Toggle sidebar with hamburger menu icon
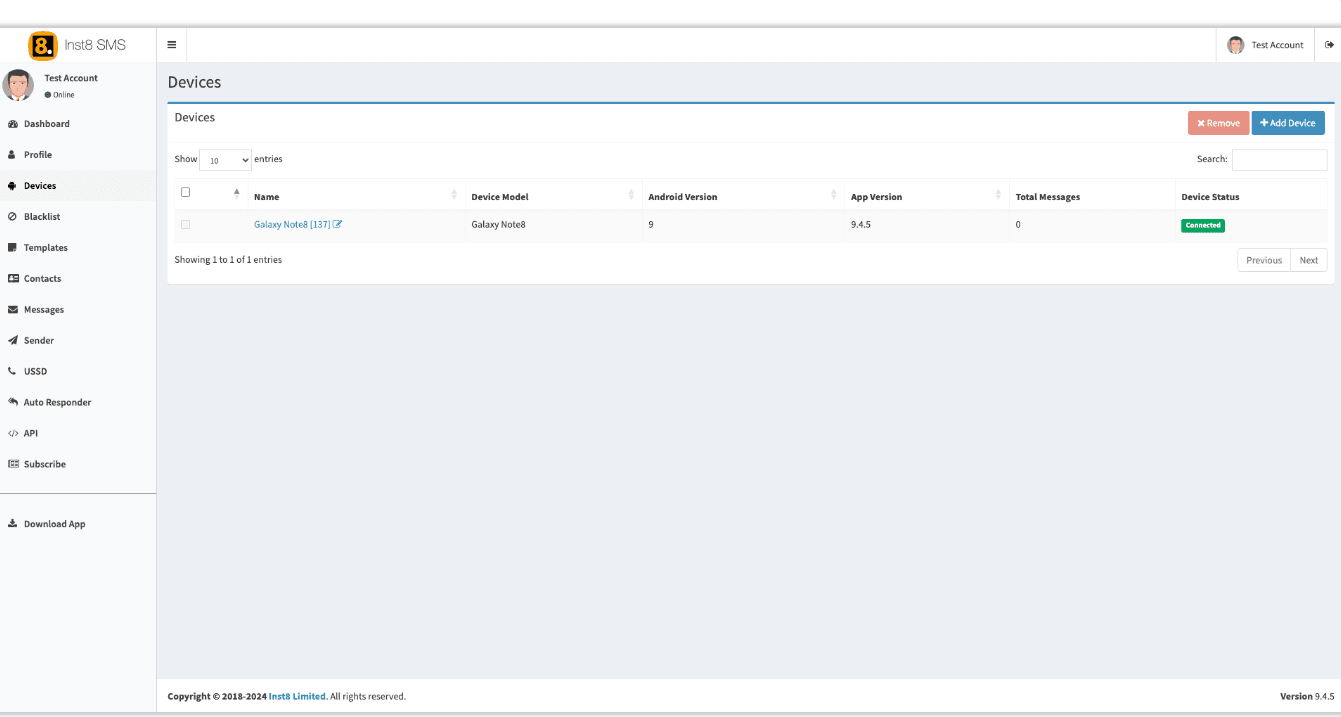Screen dimensions: 1341x717 tap(171, 45)
